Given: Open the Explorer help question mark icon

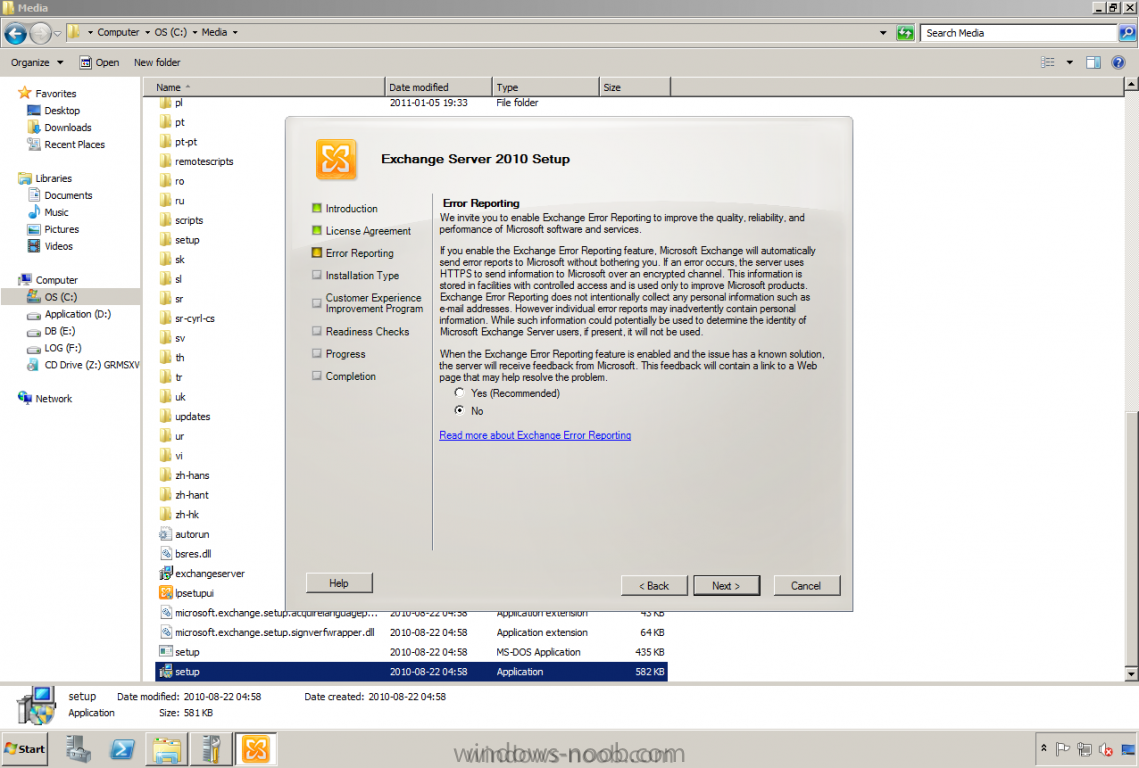Looking at the screenshot, I should point(1118,62).
